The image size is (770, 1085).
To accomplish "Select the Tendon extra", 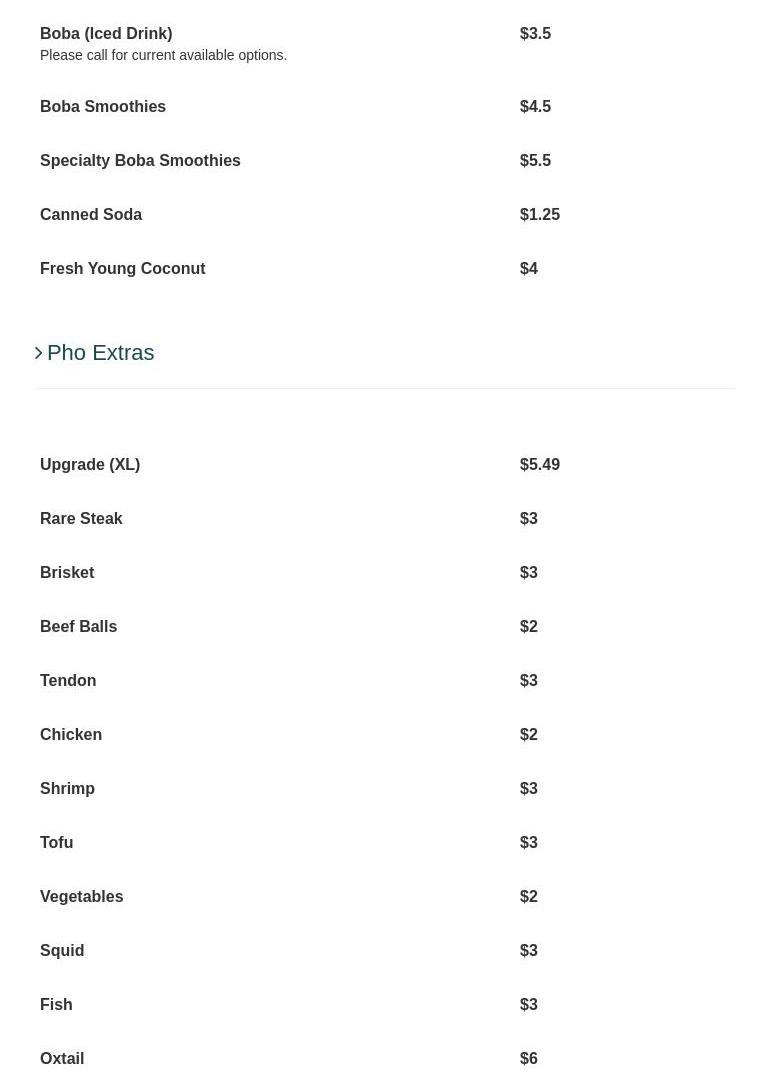I will (68, 681).
